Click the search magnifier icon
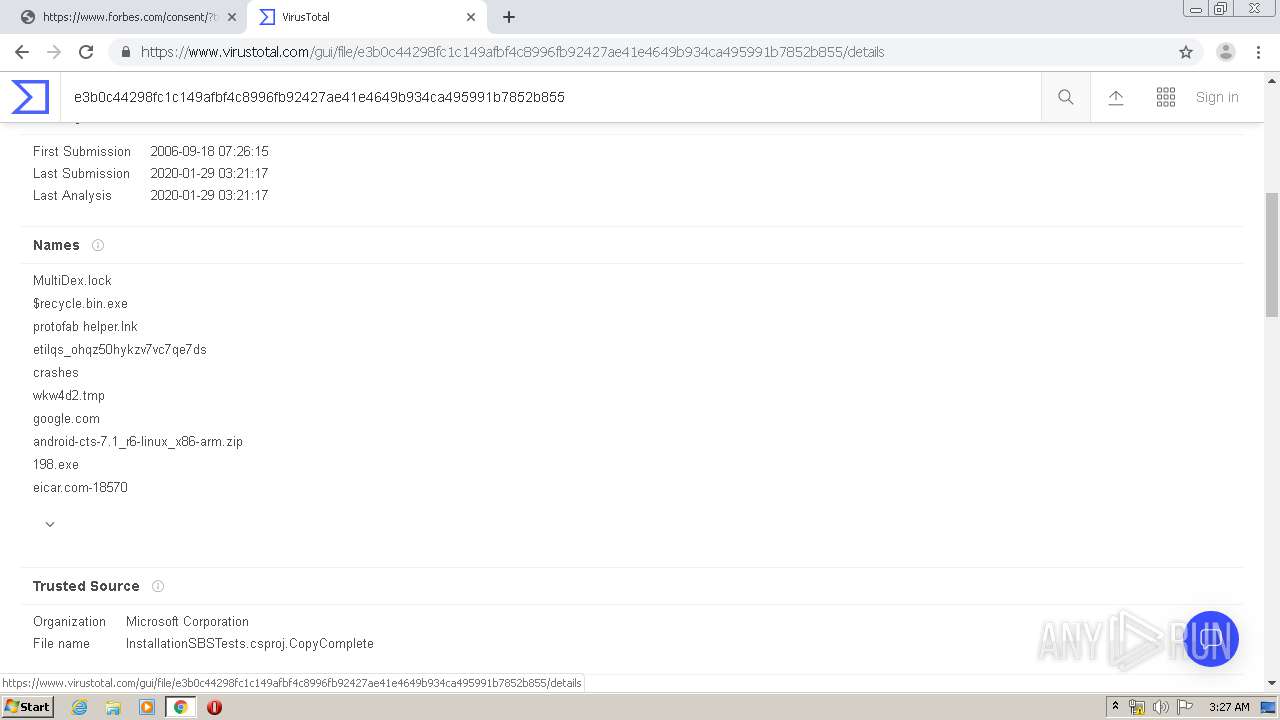The width and height of the screenshot is (1280, 720). [x=1066, y=97]
